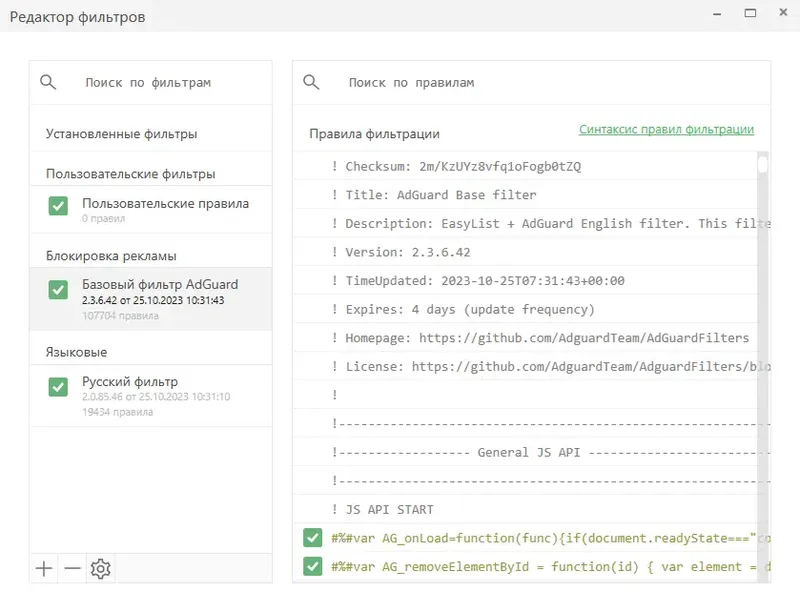
Task: Disable Базовый фильтр AdGuard checkbox
Action: click(x=58, y=290)
